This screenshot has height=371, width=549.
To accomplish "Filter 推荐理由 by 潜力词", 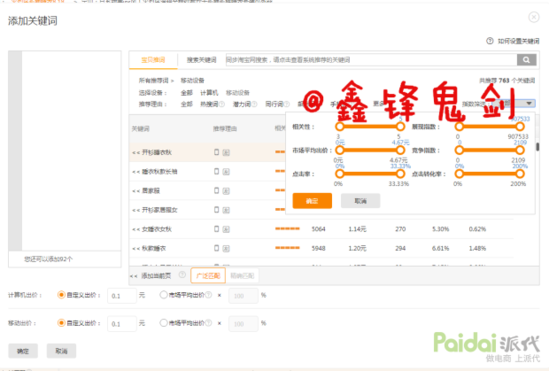I will (242, 104).
